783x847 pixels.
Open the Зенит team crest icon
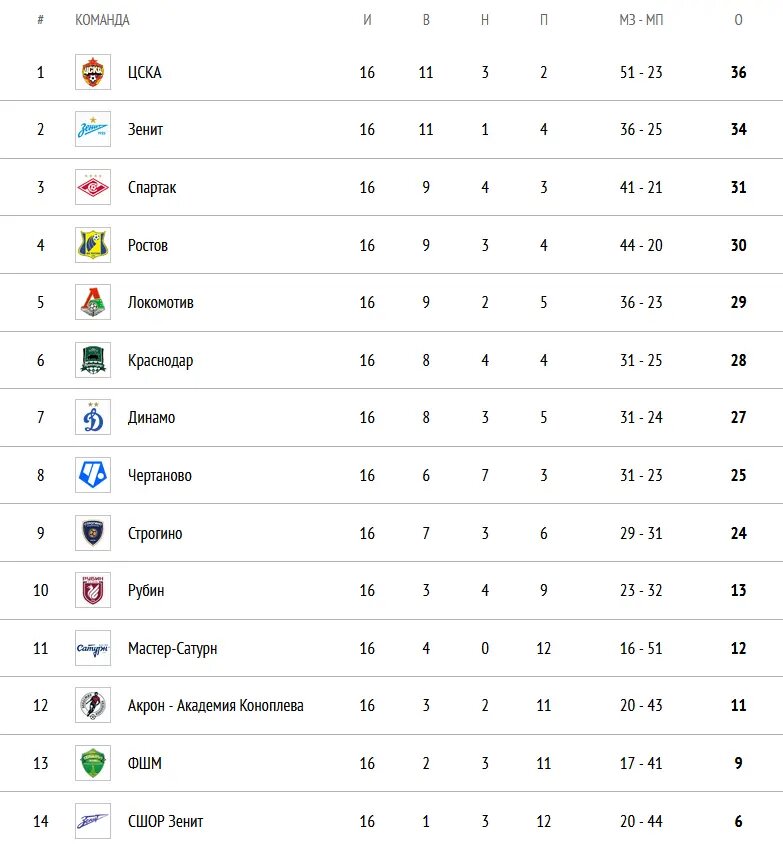coord(93,129)
